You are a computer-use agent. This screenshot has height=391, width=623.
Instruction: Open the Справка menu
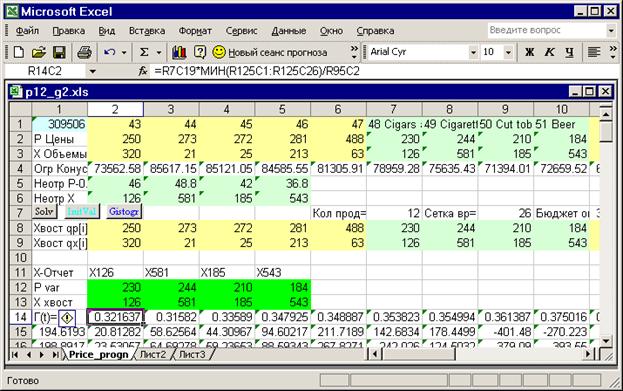click(375, 31)
